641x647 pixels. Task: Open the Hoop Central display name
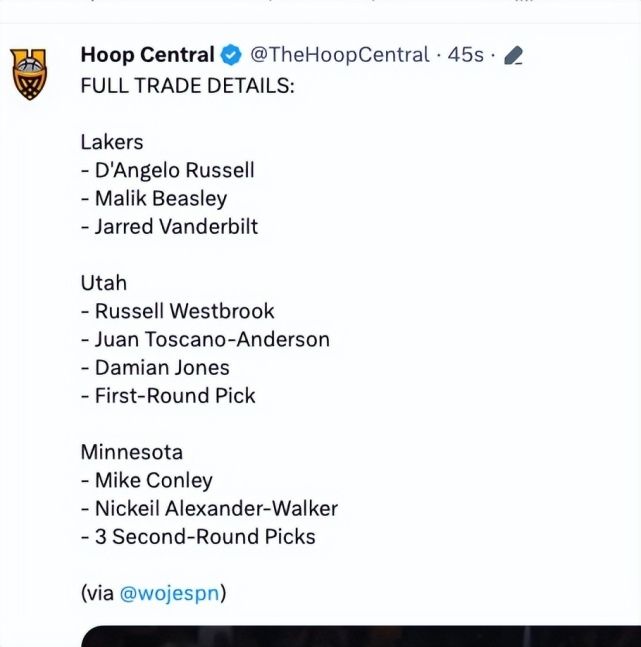click(147, 55)
